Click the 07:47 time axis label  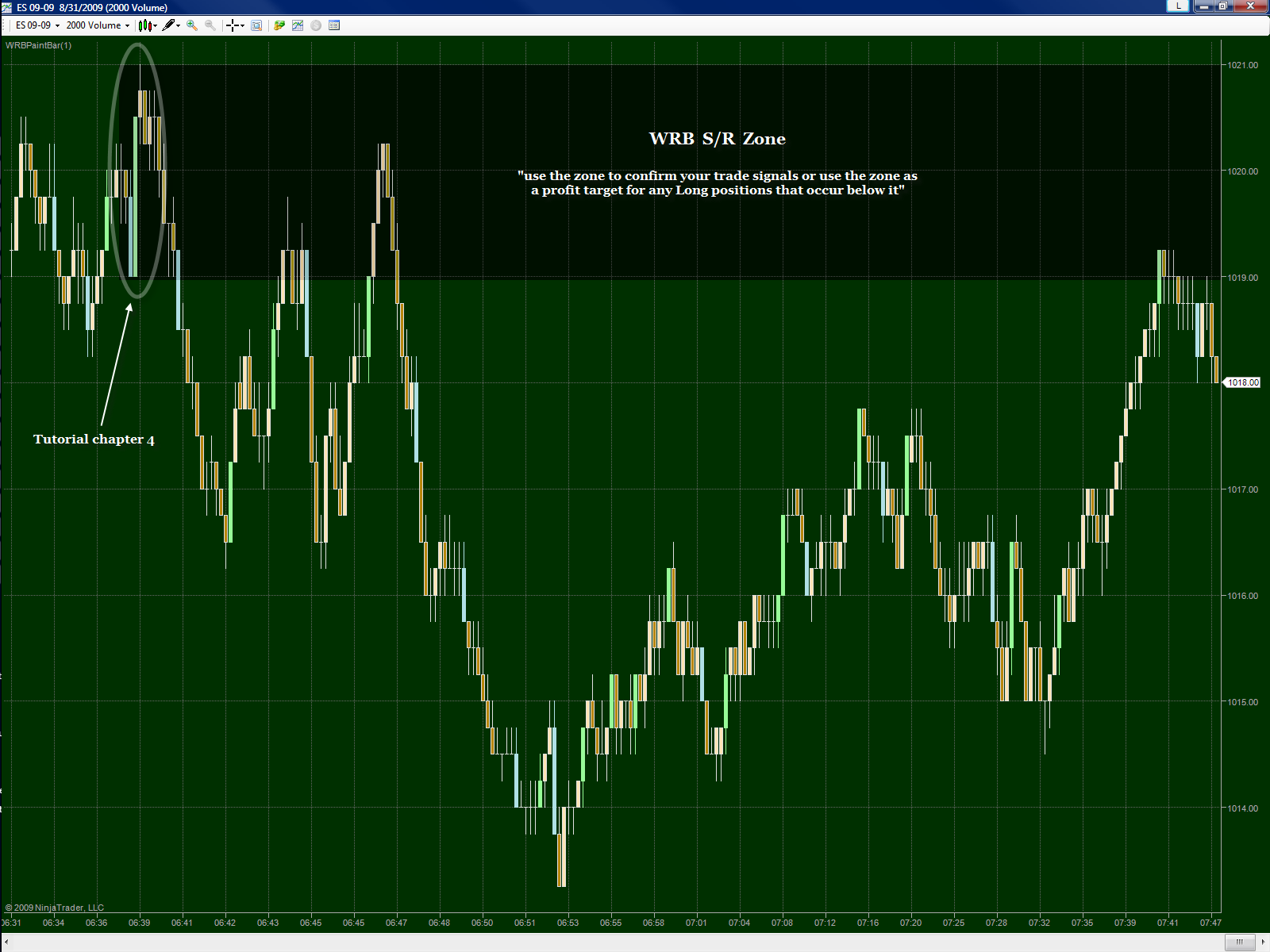click(x=1210, y=923)
